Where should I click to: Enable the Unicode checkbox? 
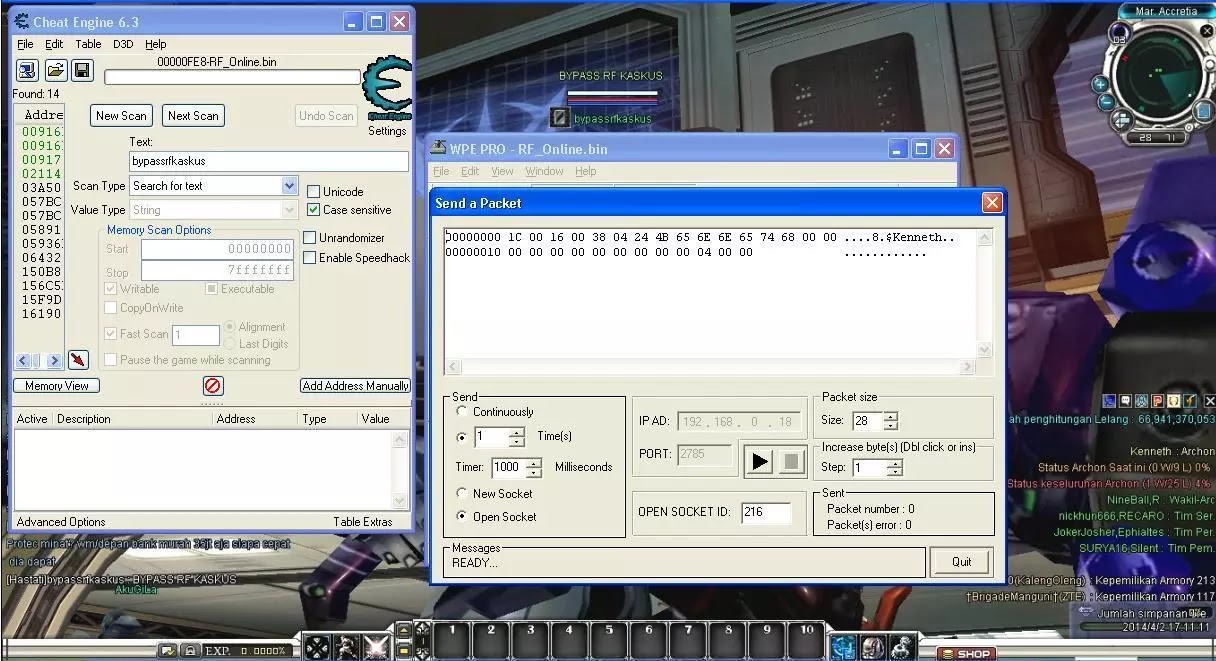coord(313,191)
